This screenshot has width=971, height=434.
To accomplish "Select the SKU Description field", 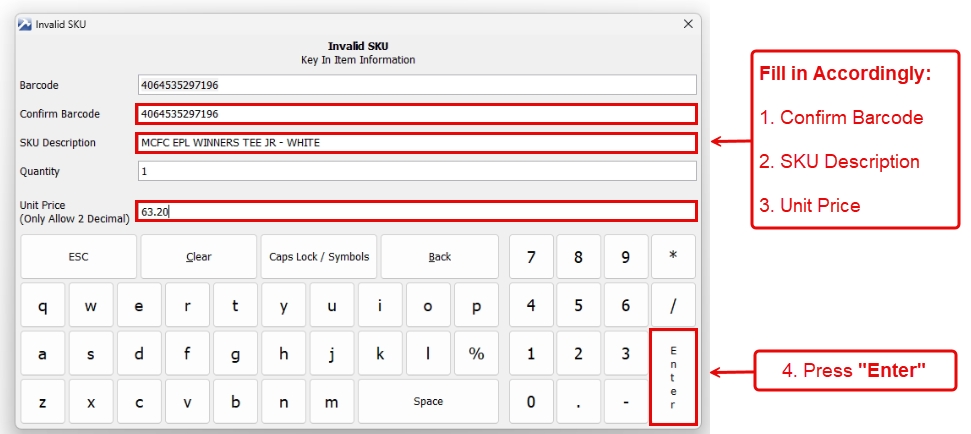I will tap(416, 143).
